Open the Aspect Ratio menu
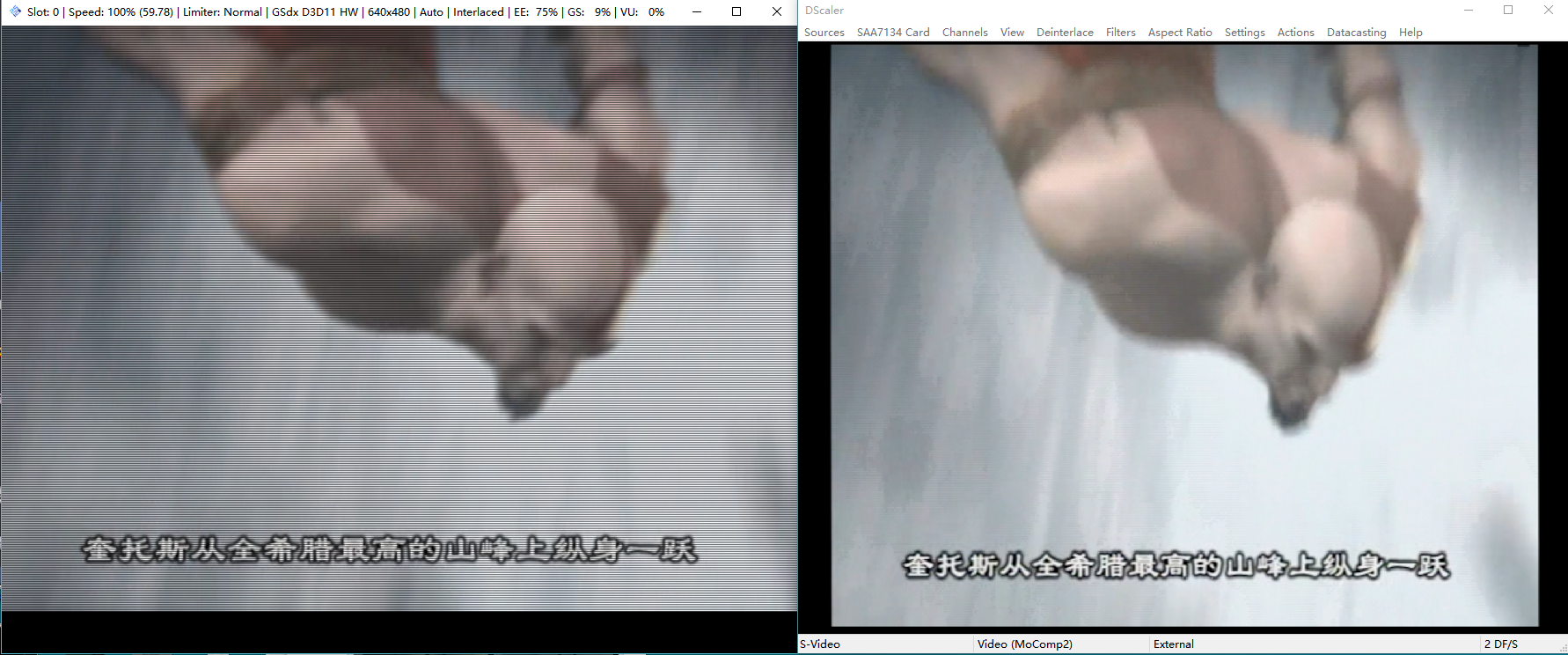 1180,33
